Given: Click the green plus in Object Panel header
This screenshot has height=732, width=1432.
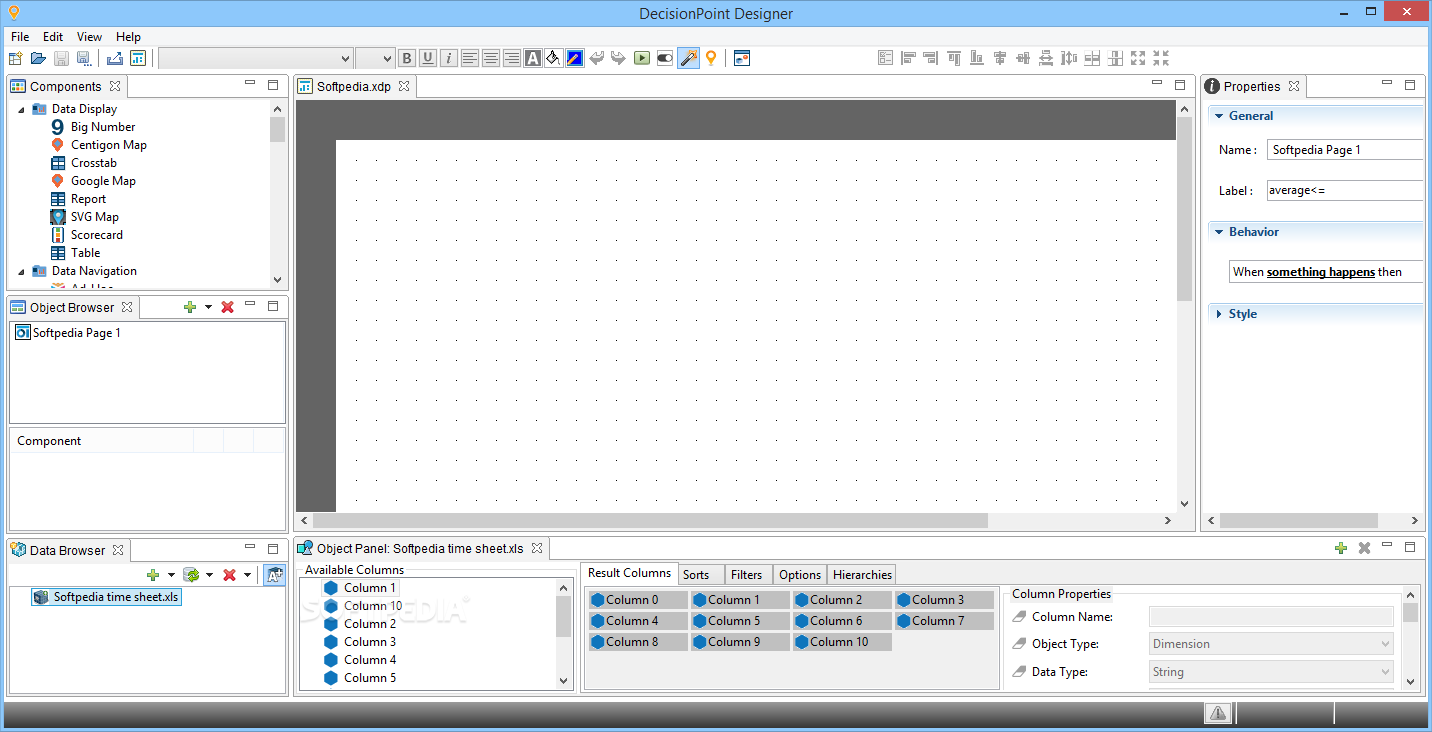Looking at the screenshot, I should (x=1341, y=548).
